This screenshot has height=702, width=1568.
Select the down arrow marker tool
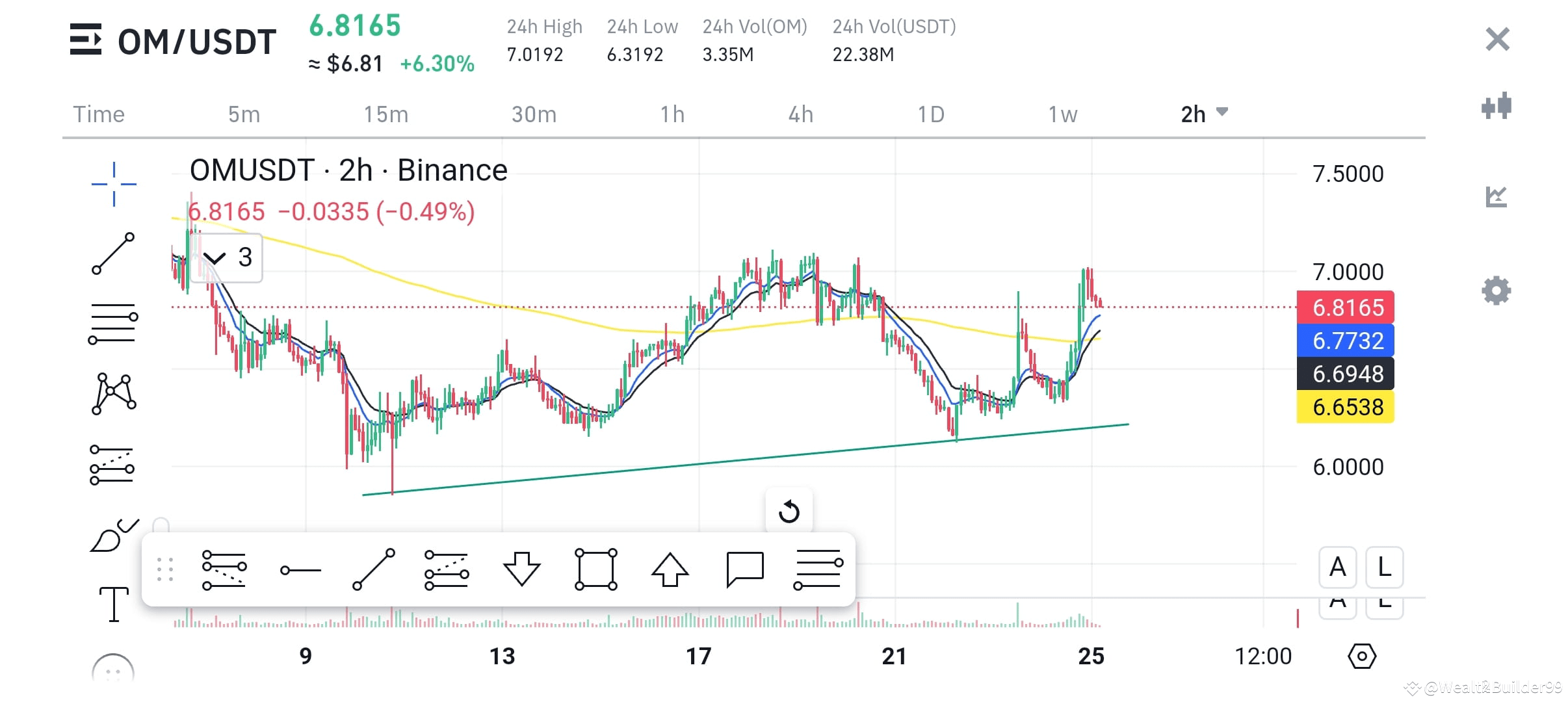521,568
